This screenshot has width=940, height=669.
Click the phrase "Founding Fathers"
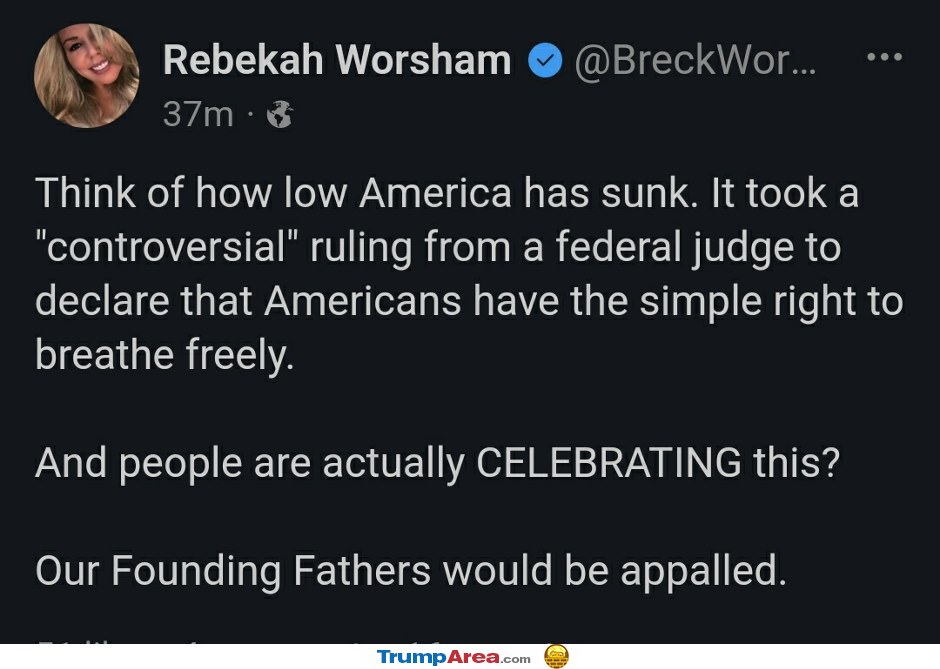271,570
